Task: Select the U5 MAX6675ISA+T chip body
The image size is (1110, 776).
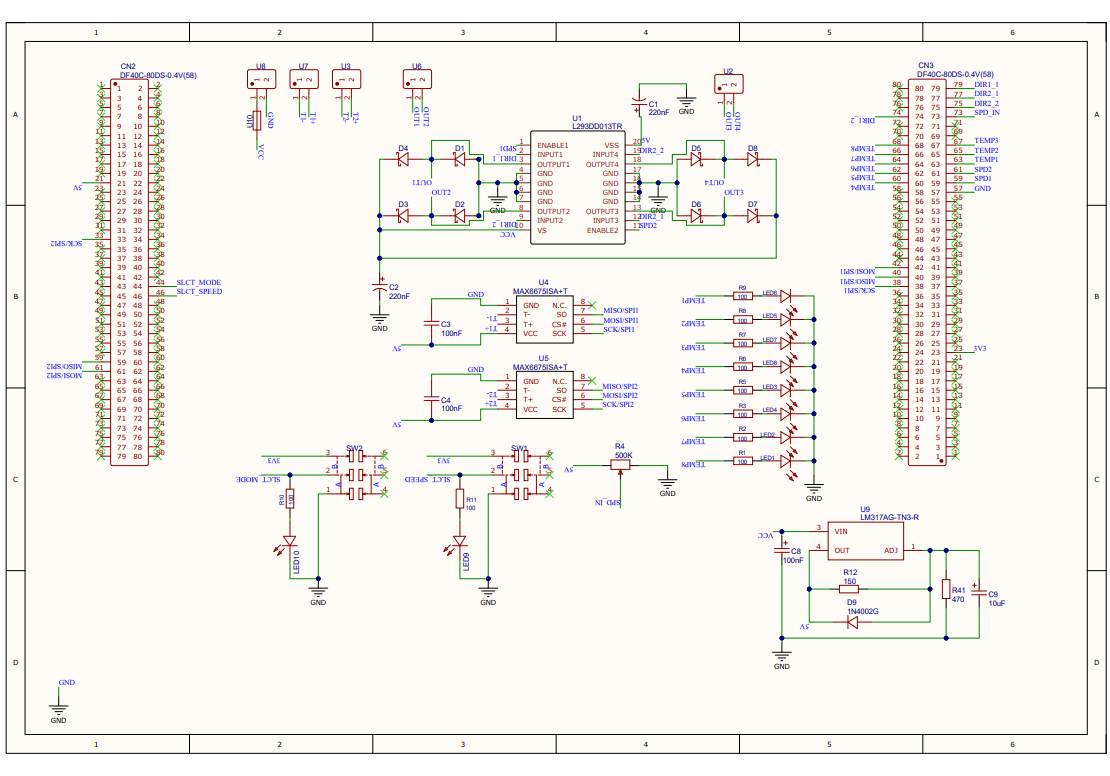Action: coord(546,395)
